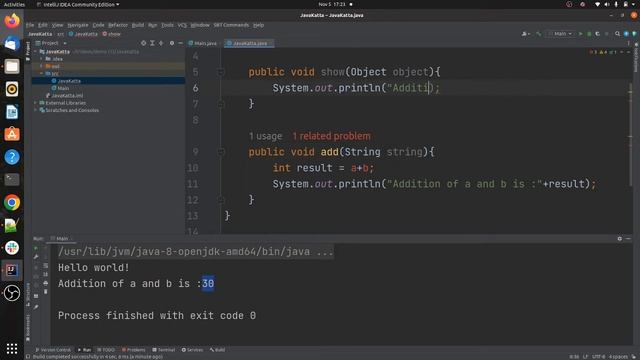This screenshot has height=360, width=640.
Task: Open the Build menu
Action: pyautogui.click(x=138, y=25)
